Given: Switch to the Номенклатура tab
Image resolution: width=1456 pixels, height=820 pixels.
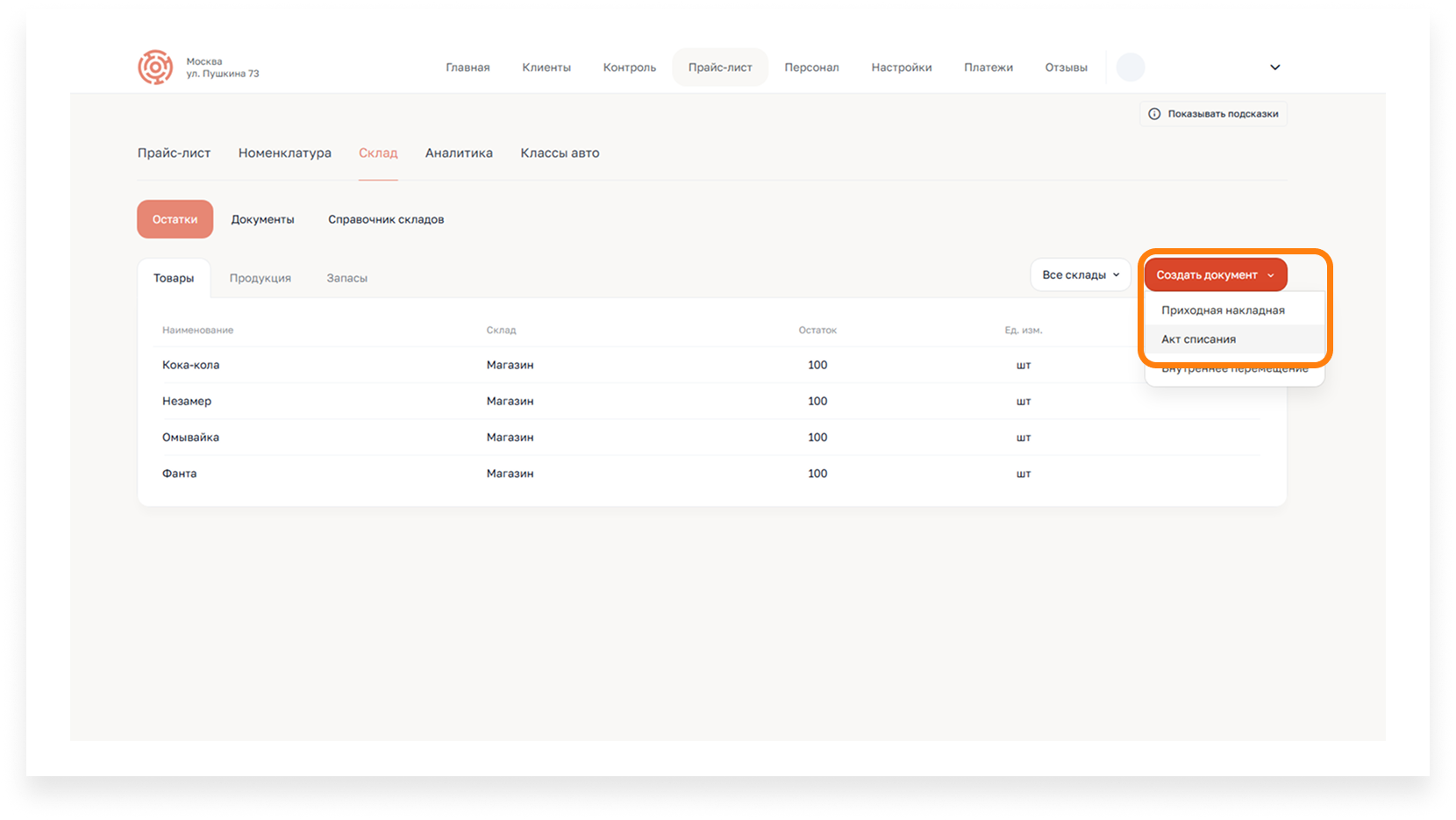Looking at the screenshot, I should 285,153.
